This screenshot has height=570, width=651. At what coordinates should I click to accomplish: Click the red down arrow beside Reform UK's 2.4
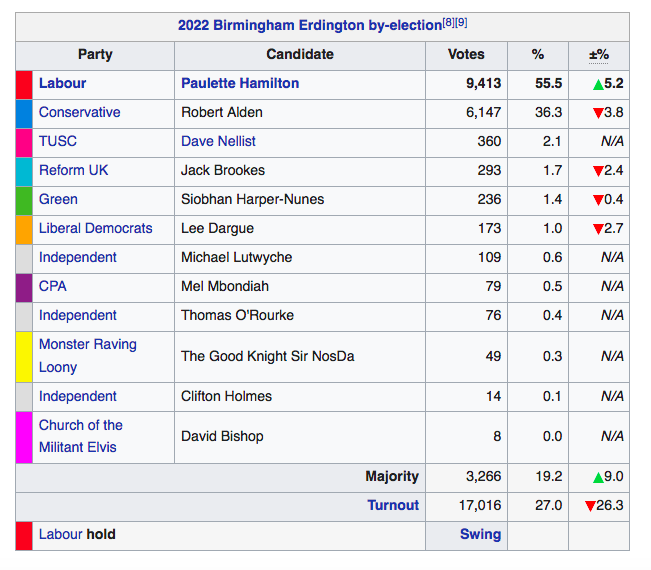(597, 171)
